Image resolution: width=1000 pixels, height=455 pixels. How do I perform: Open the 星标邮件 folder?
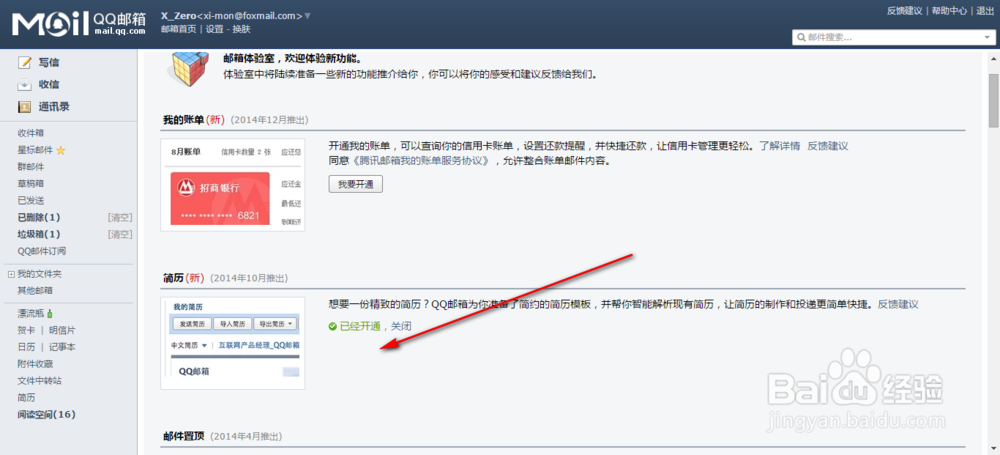(x=36, y=151)
